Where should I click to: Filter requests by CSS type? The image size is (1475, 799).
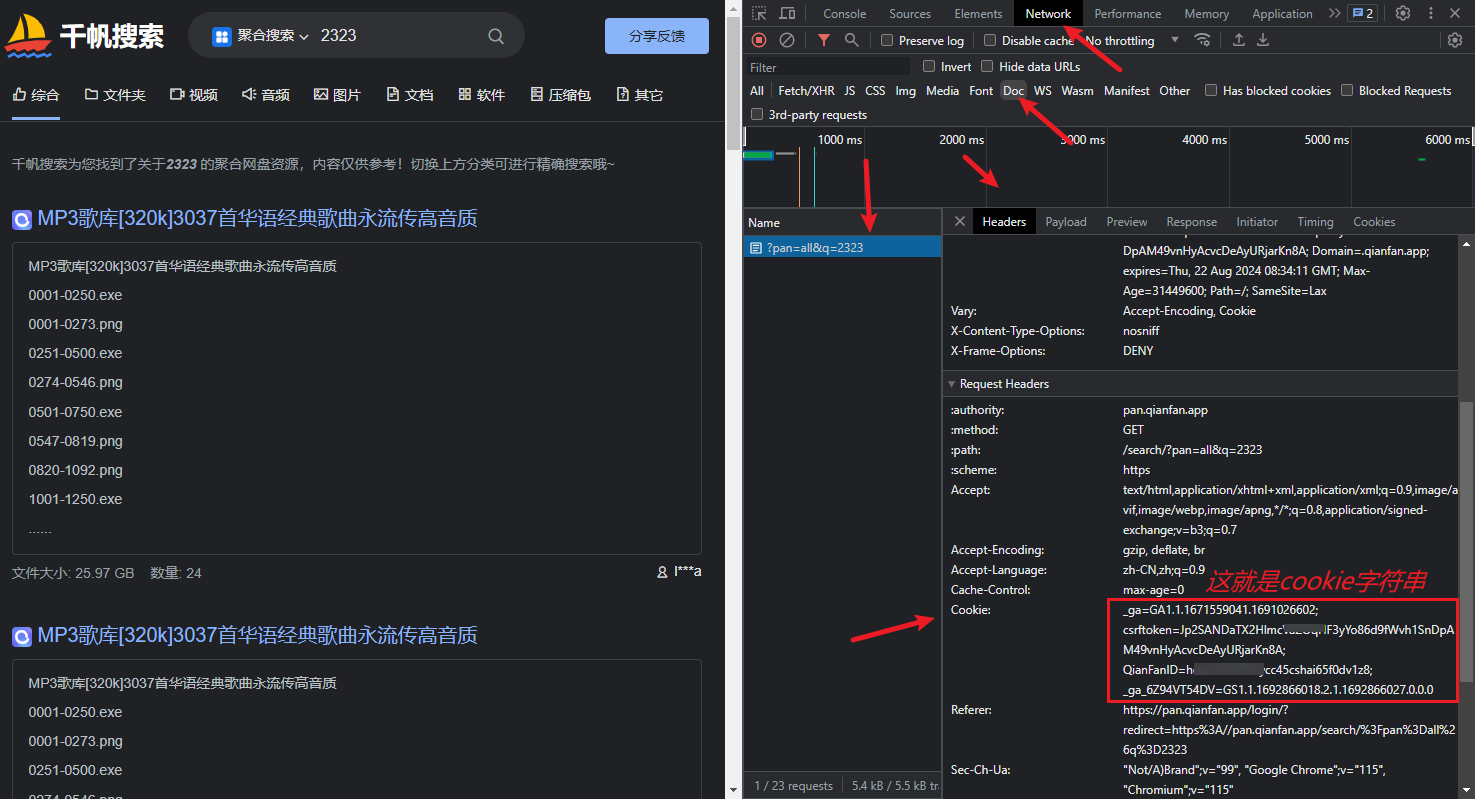click(875, 90)
